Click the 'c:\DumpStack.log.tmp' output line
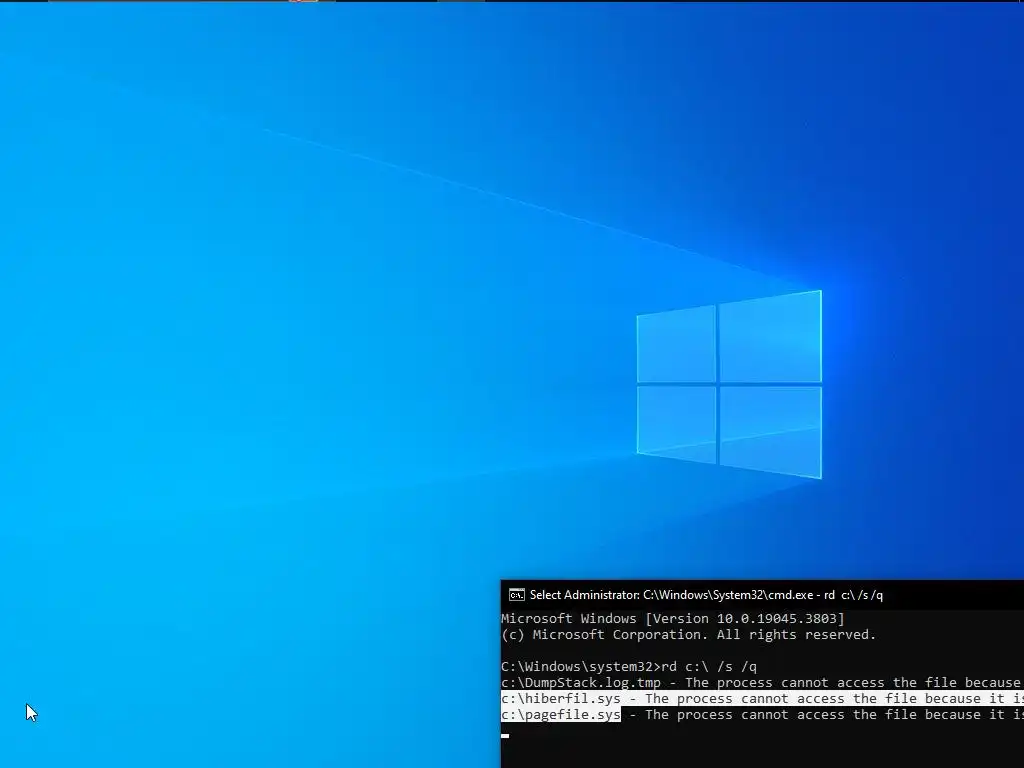Viewport: 1024px width, 768px height. point(762,682)
